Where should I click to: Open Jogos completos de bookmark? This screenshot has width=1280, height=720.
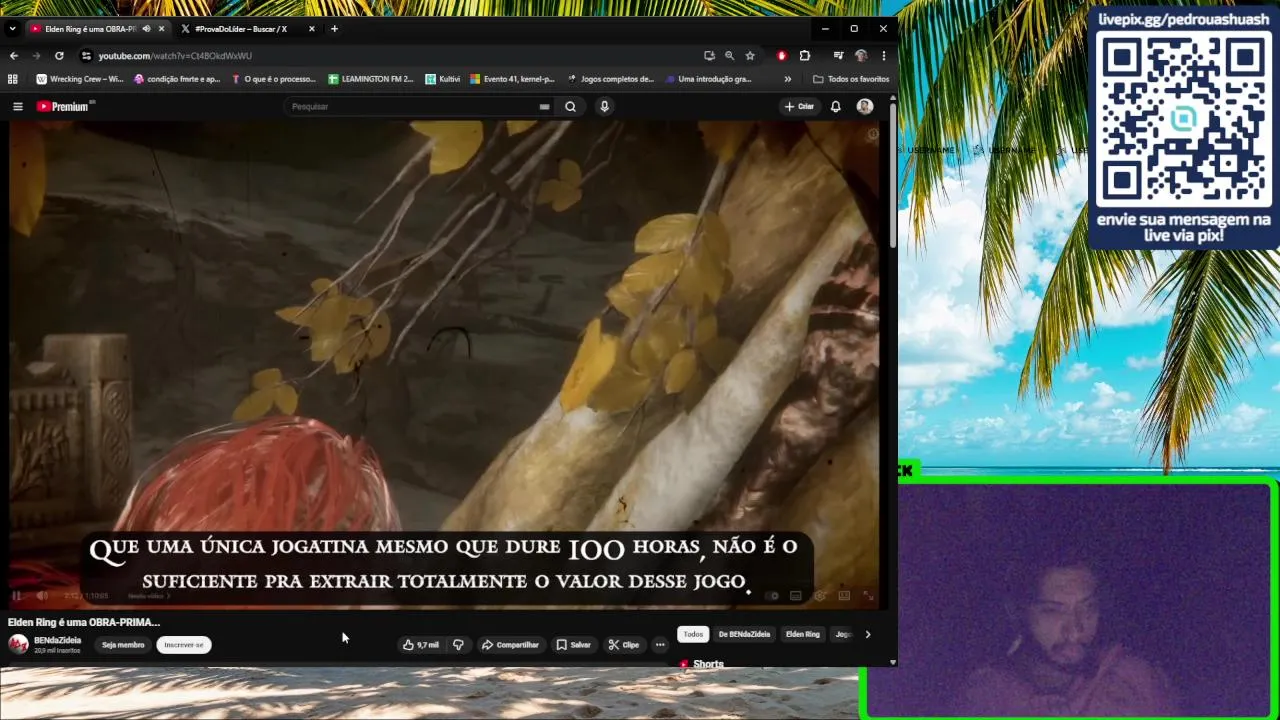tap(610, 79)
